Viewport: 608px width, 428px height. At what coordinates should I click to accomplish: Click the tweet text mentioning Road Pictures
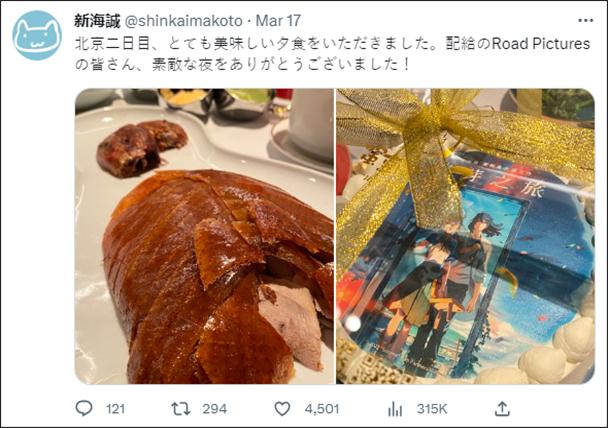point(541,43)
